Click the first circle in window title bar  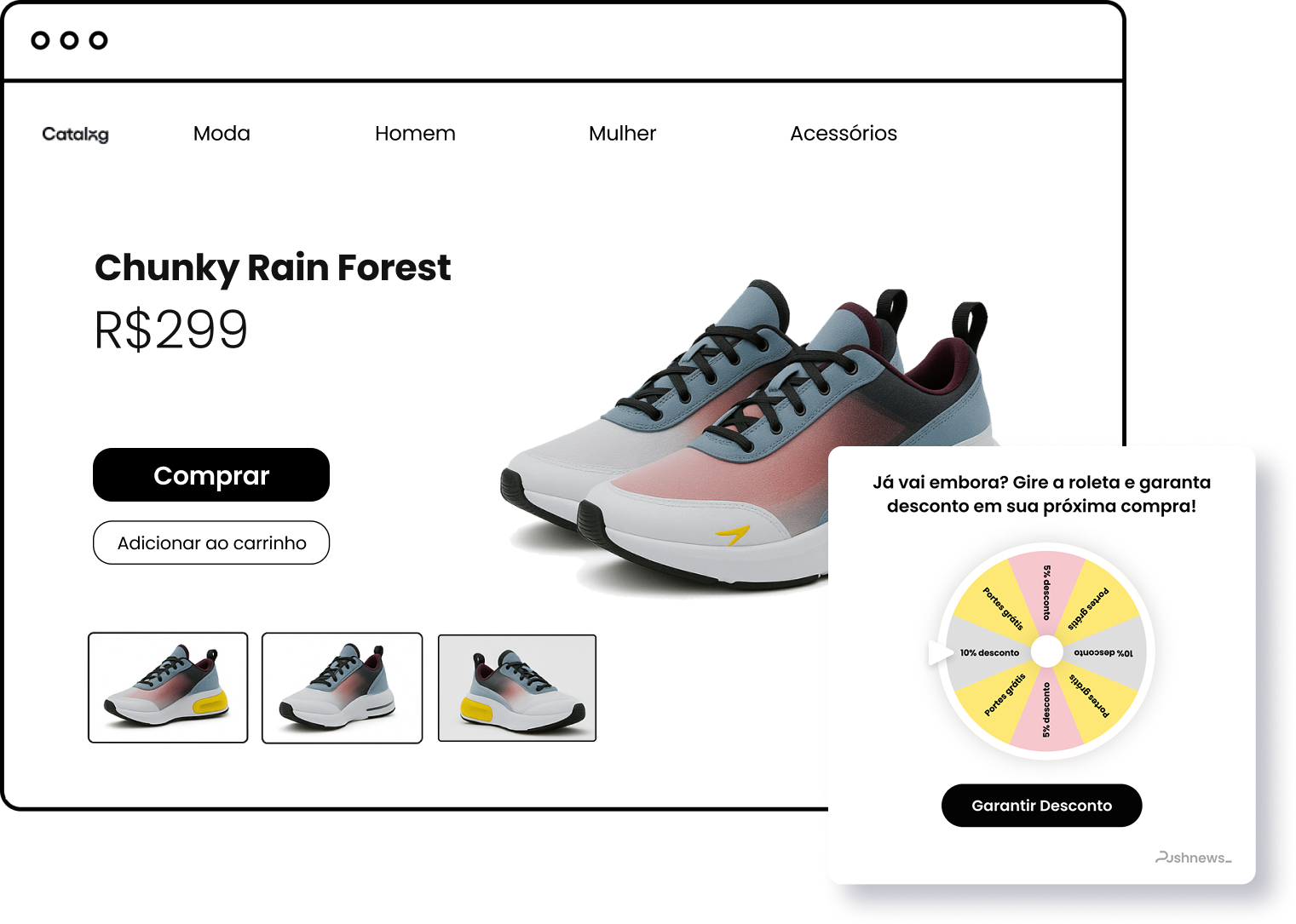pyautogui.click(x=40, y=40)
